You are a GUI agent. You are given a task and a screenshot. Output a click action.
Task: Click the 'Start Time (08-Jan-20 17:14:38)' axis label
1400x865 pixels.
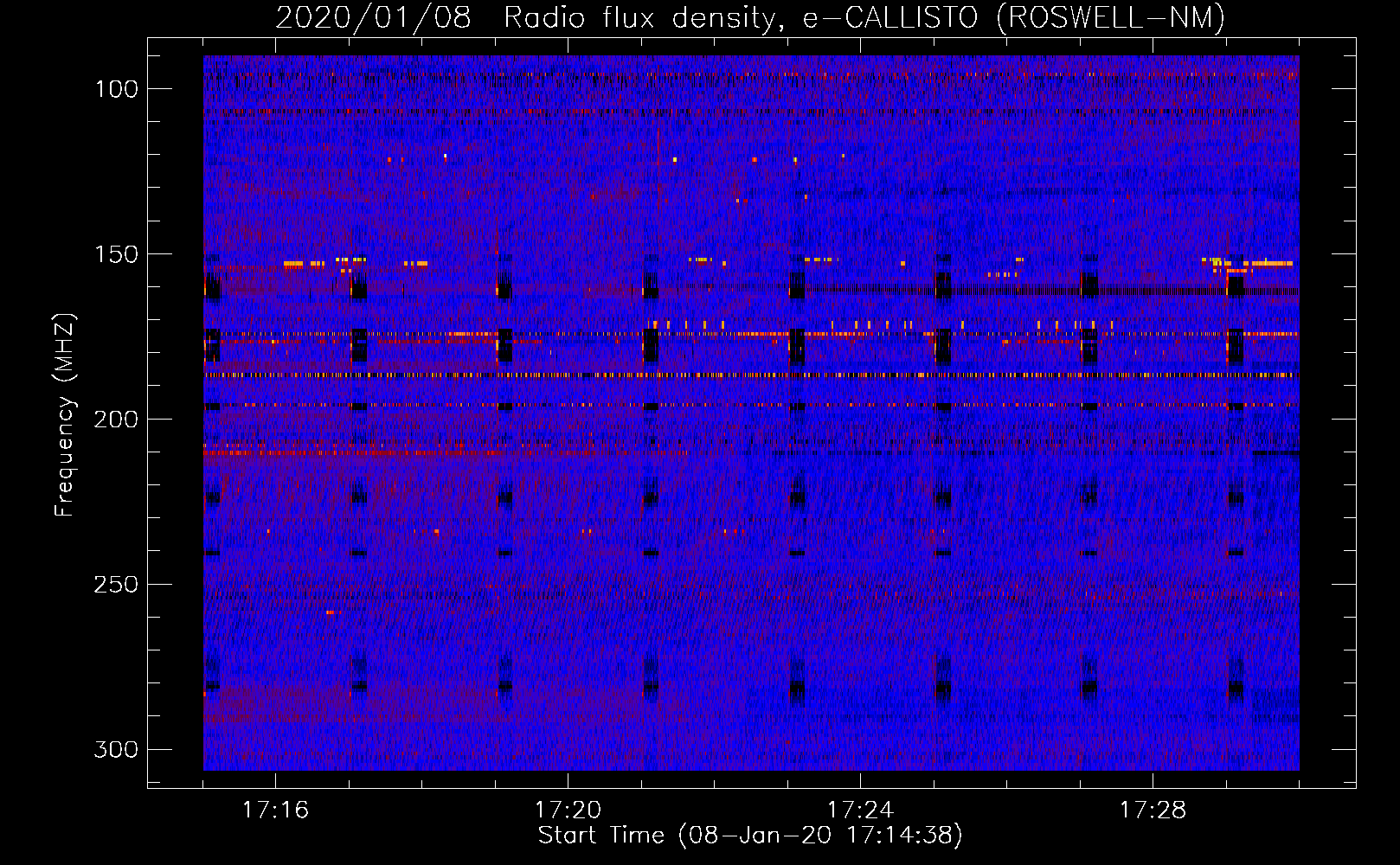(x=750, y=836)
